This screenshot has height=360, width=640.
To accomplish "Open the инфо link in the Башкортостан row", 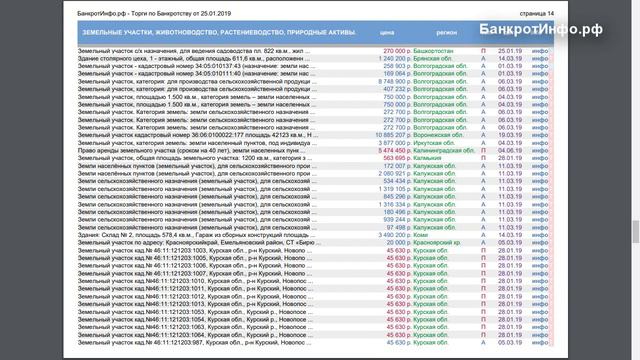I will [540, 51].
